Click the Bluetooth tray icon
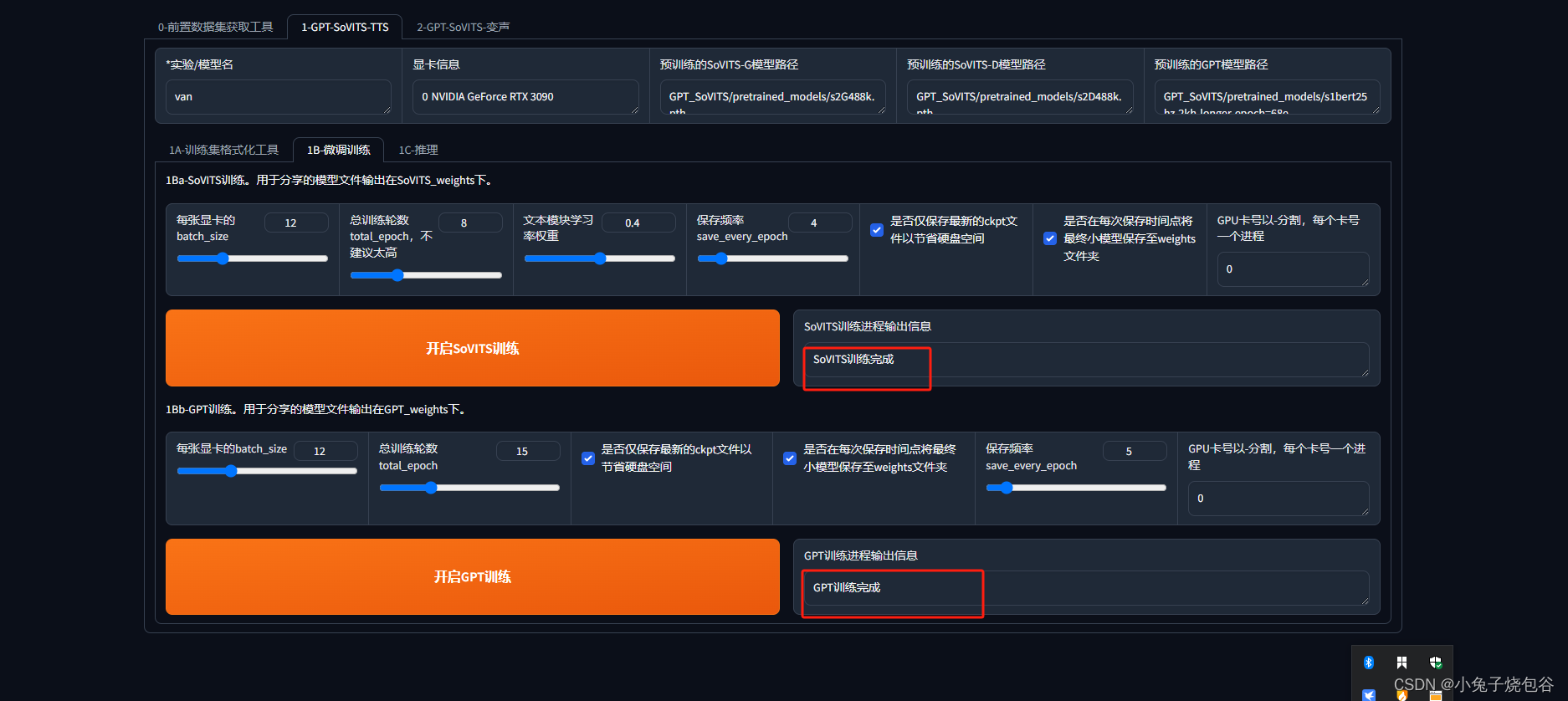This screenshot has width=1568, height=701. point(1369,663)
